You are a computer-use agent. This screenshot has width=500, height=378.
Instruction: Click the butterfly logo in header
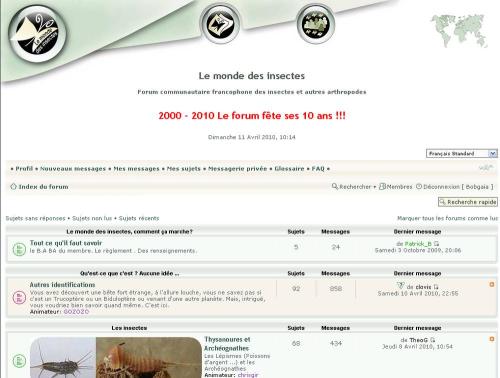click(37, 34)
